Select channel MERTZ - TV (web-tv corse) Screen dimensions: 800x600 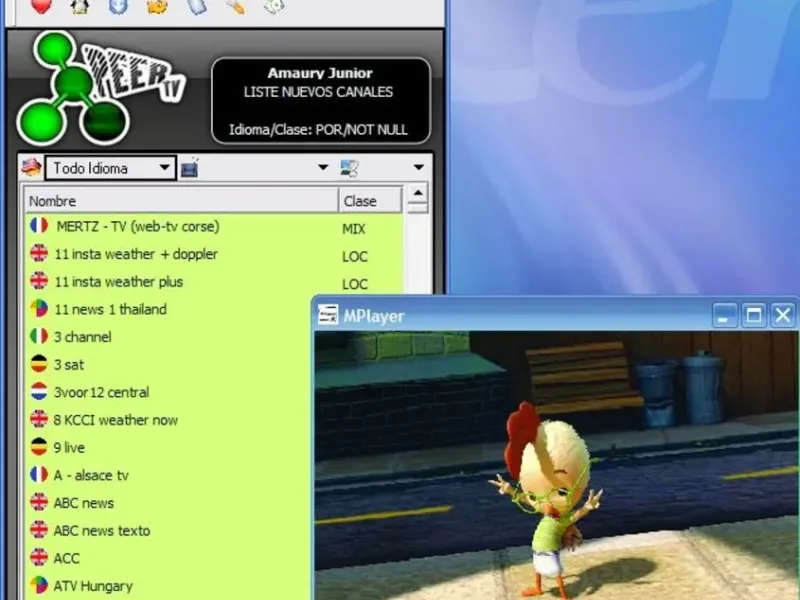point(138,226)
